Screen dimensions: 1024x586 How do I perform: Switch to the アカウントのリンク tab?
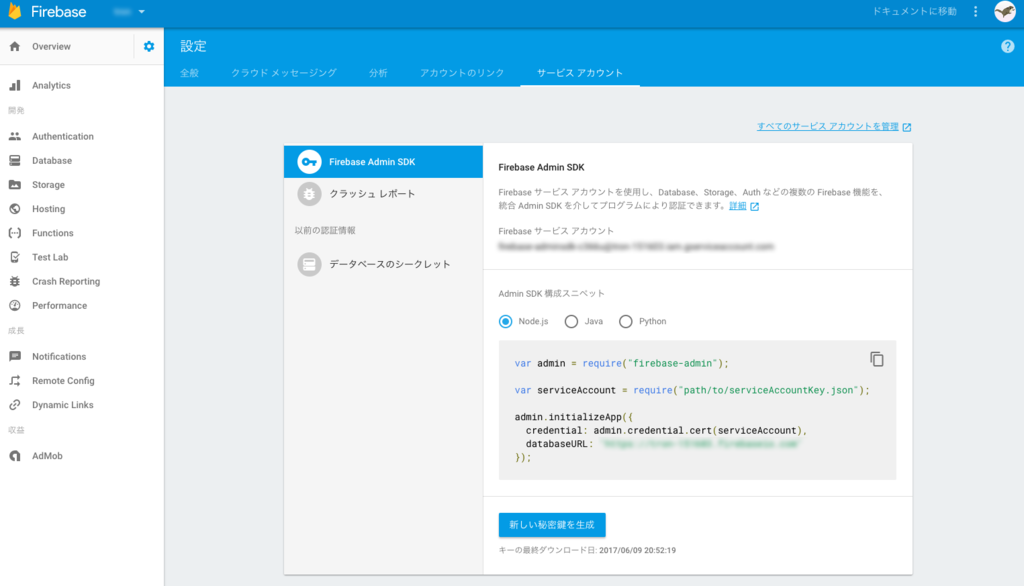[462, 73]
